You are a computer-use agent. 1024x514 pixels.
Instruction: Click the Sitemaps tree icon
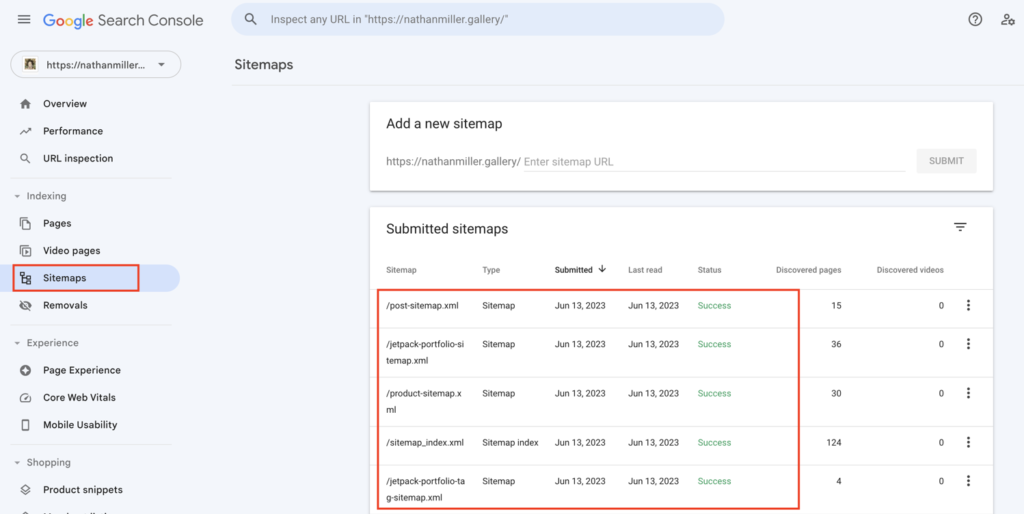[x=25, y=278]
